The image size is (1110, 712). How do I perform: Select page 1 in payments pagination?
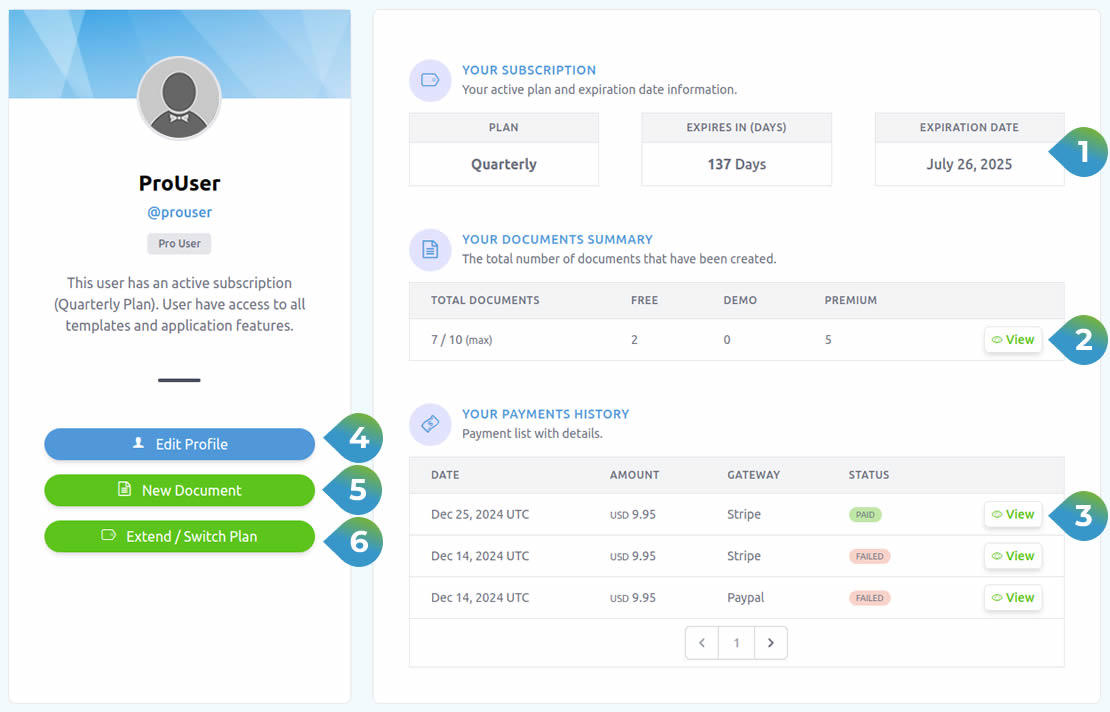pos(736,643)
